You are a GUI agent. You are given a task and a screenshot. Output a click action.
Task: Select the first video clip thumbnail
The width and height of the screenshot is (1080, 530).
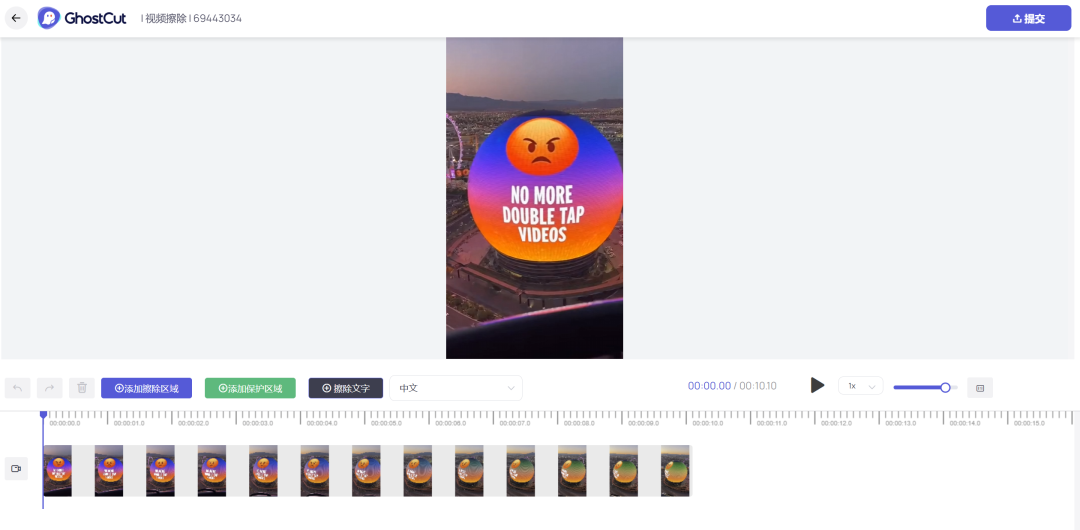pos(57,471)
